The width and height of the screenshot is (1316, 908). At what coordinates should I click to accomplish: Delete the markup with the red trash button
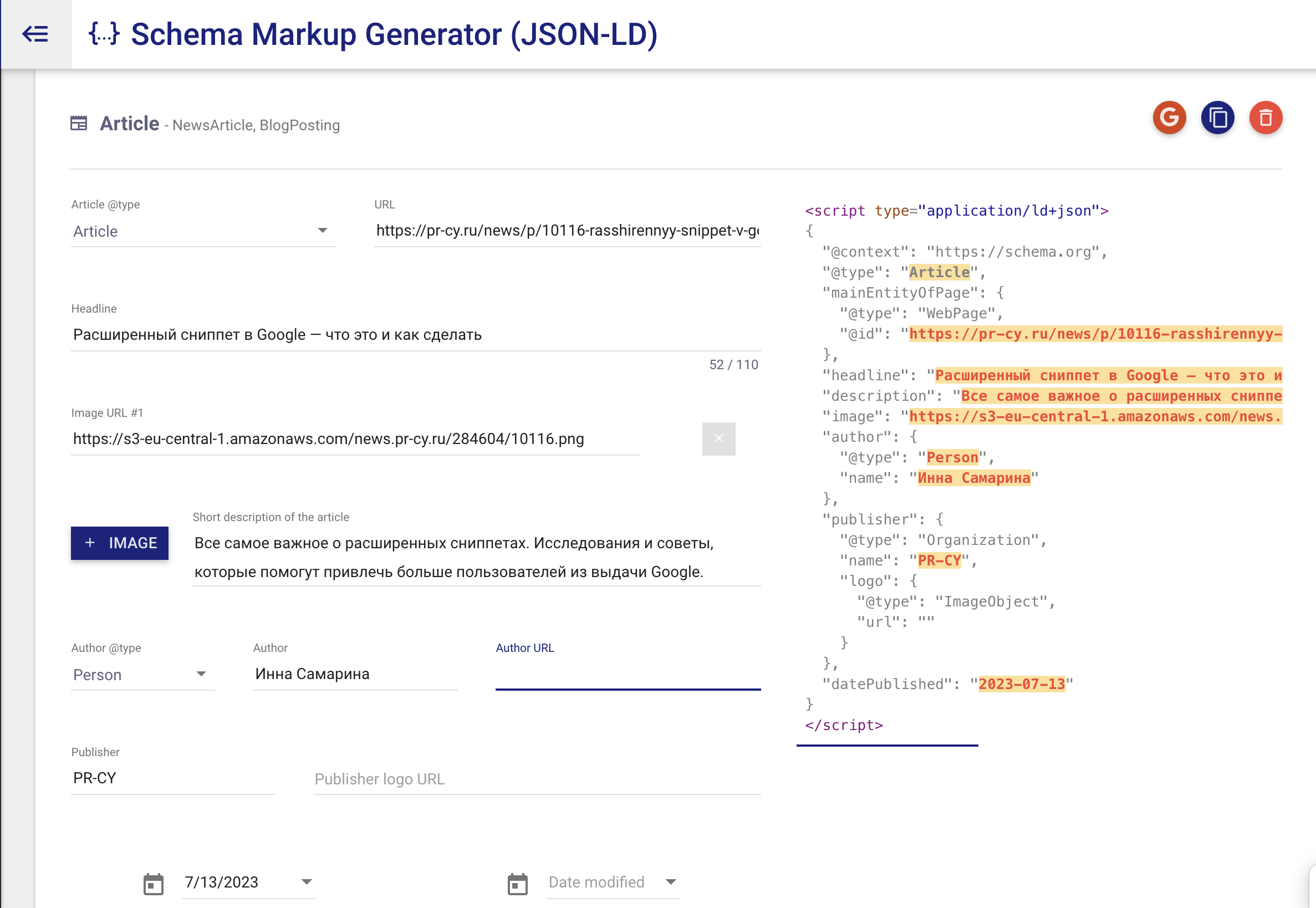click(x=1266, y=118)
